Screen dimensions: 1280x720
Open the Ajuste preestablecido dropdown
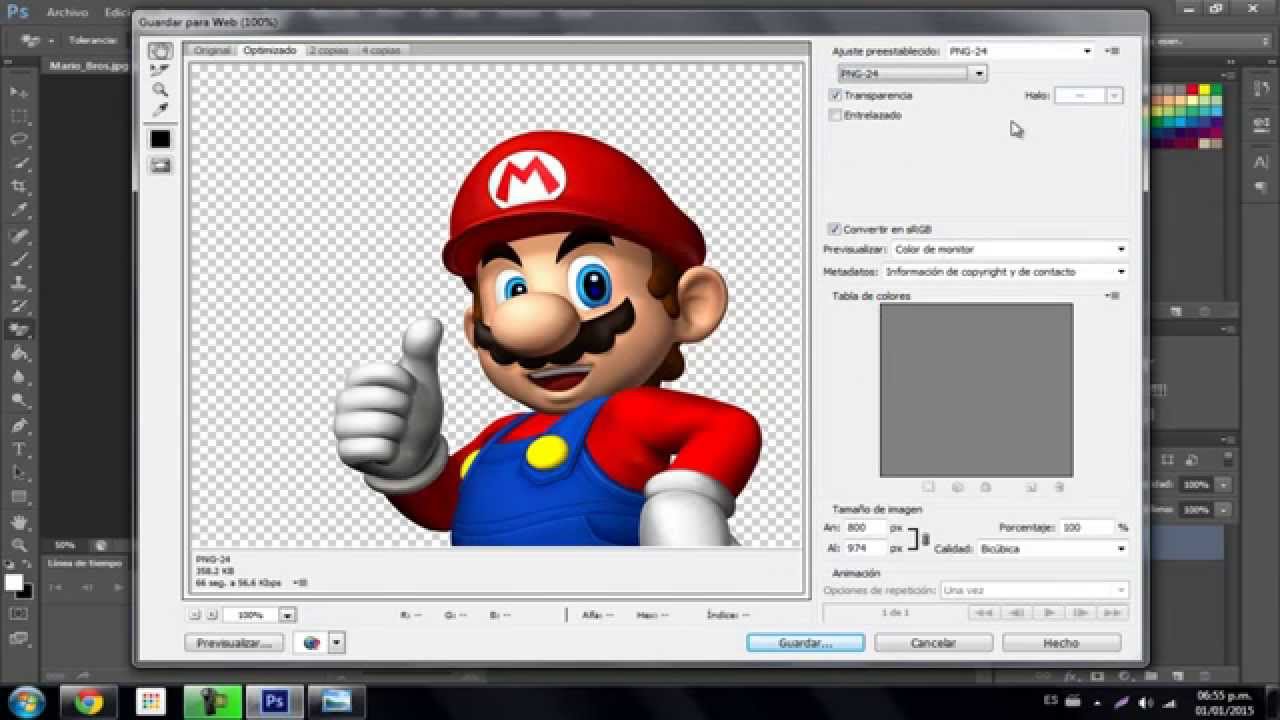tap(1020, 50)
